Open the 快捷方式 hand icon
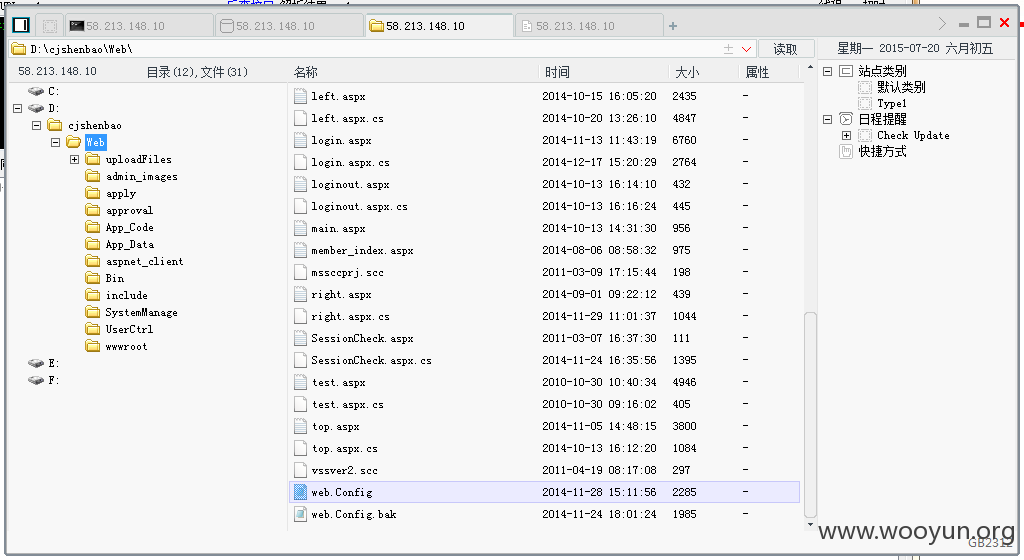This screenshot has width=1024, height=560. 846,151
